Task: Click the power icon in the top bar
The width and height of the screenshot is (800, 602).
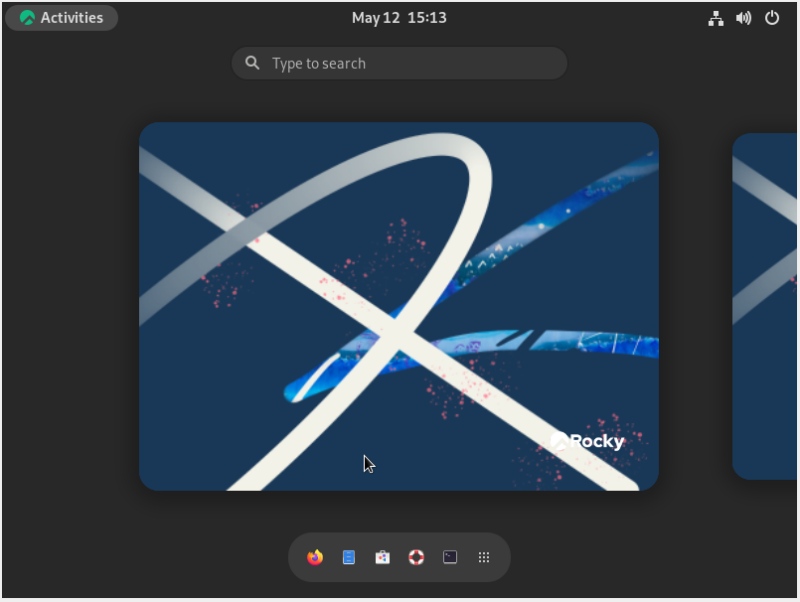Action: pyautogui.click(x=770, y=17)
